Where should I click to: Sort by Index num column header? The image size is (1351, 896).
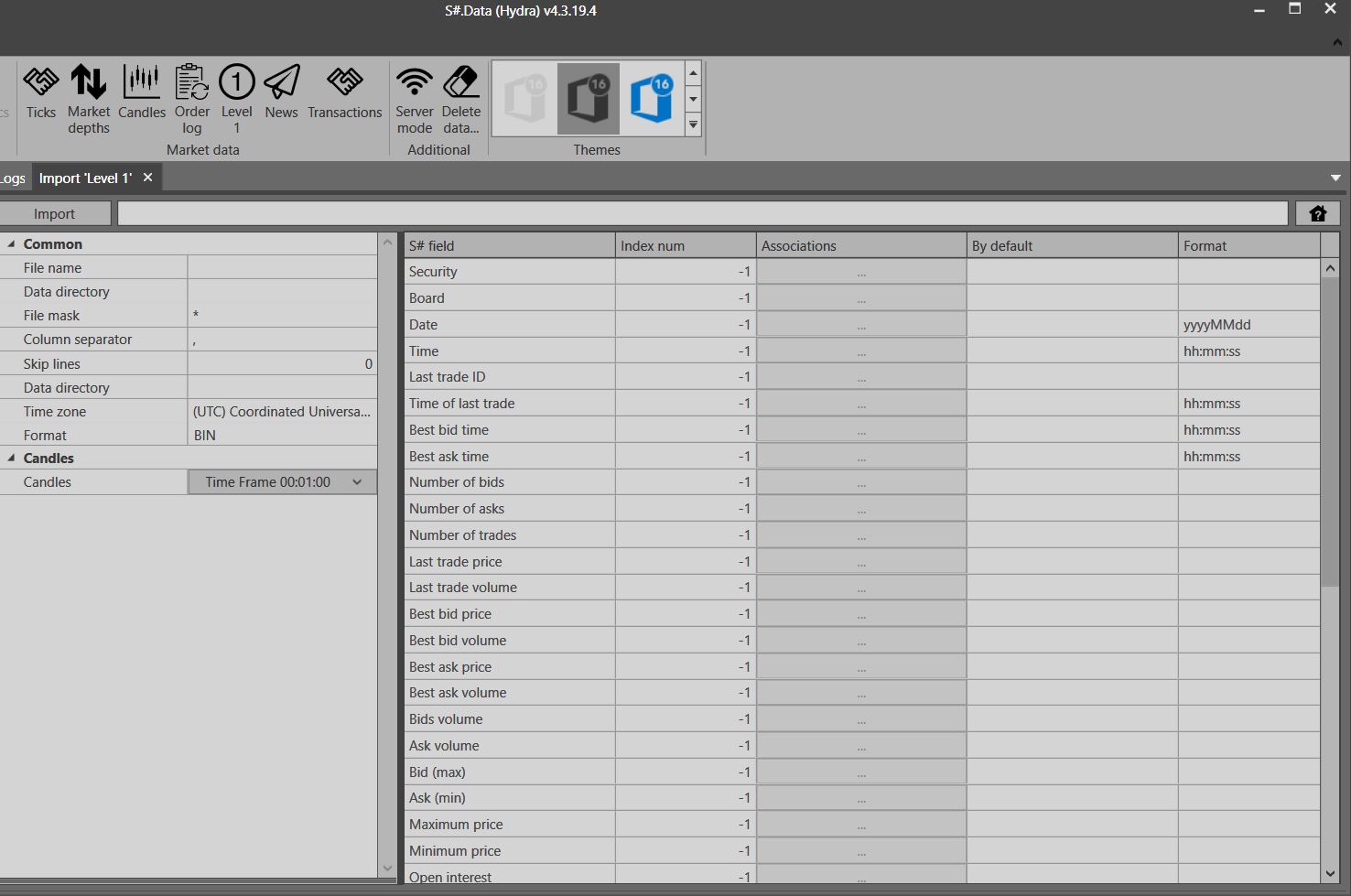point(686,245)
